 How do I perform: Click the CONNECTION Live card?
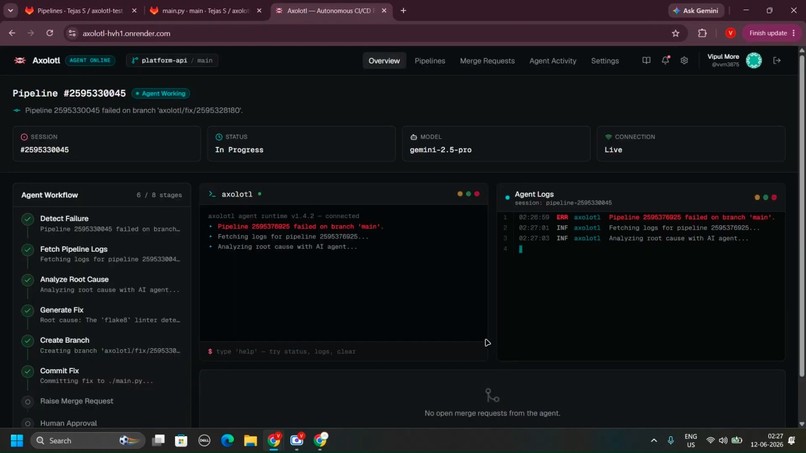click(x=691, y=144)
